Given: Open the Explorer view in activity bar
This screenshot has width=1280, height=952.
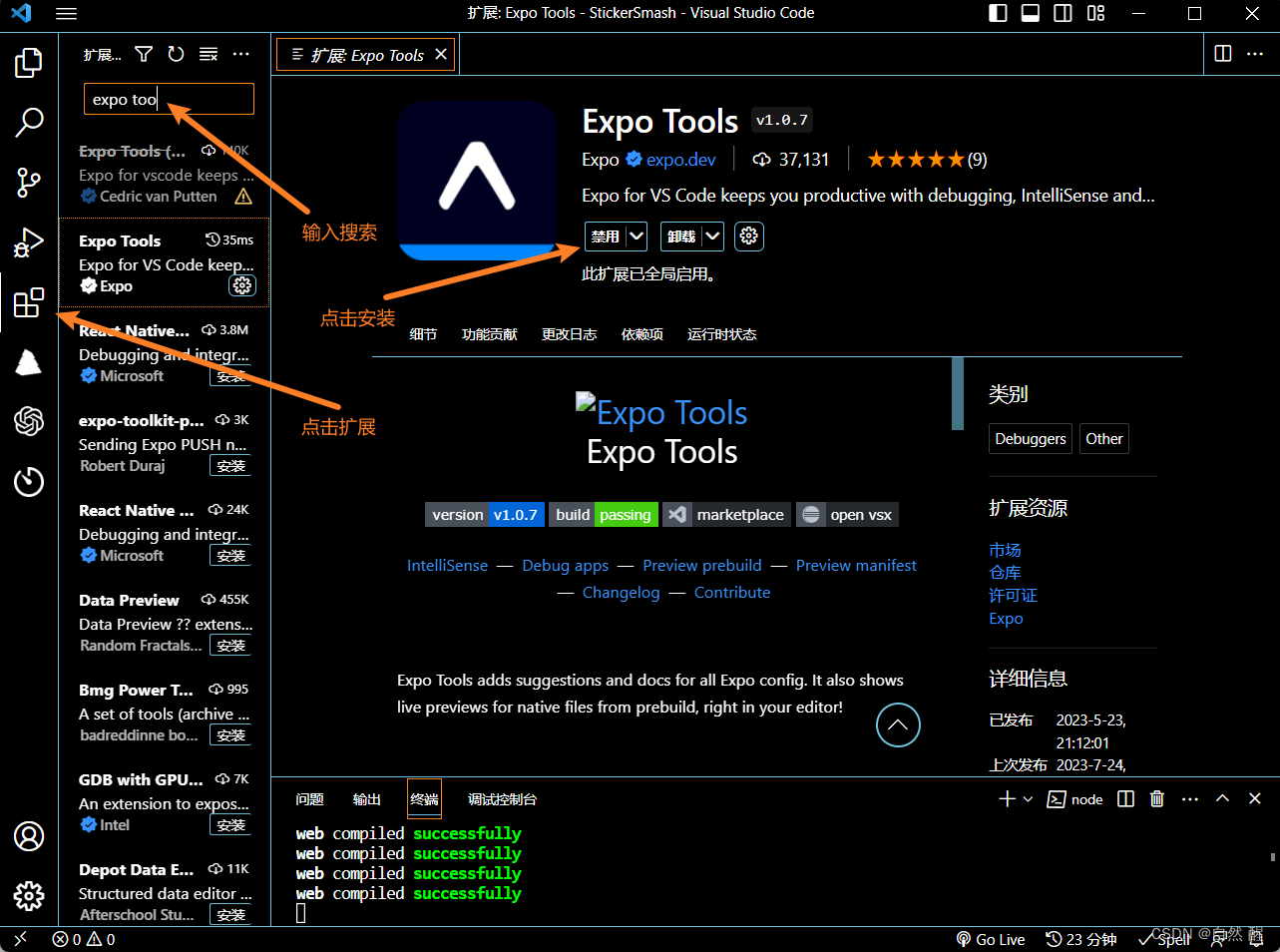Looking at the screenshot, I should click(x=29, y=63).
